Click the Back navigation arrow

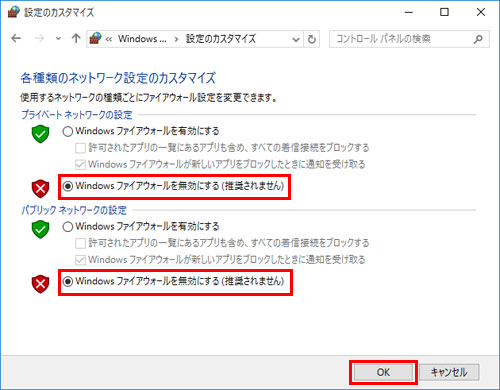click(16, 39)
